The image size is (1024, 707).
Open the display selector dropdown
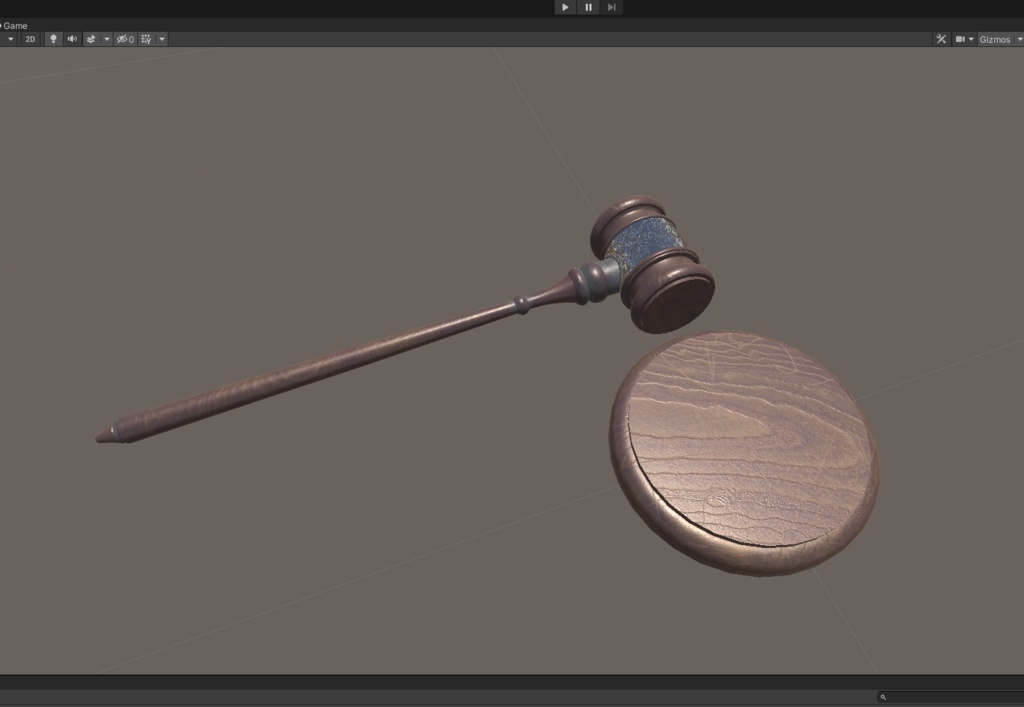pos(10,38)
